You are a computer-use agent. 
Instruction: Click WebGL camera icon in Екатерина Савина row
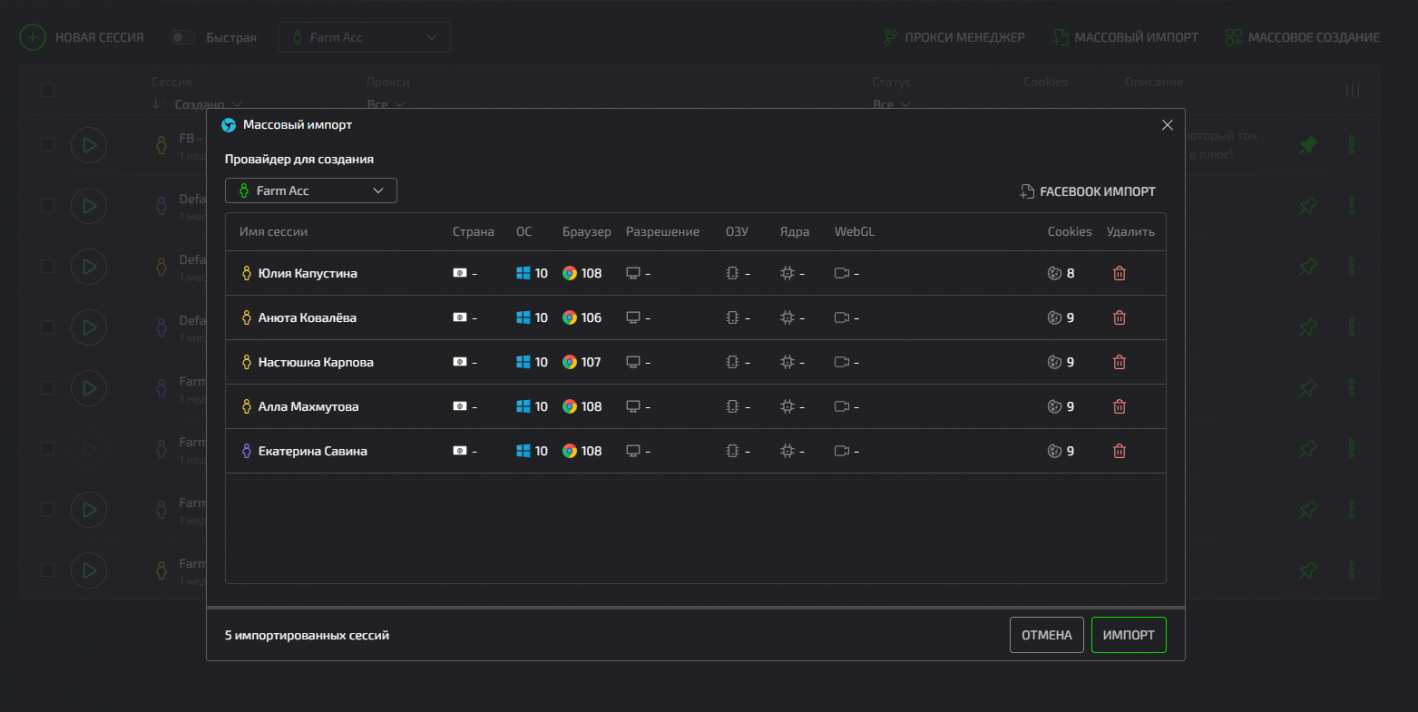tap(842, 451)
